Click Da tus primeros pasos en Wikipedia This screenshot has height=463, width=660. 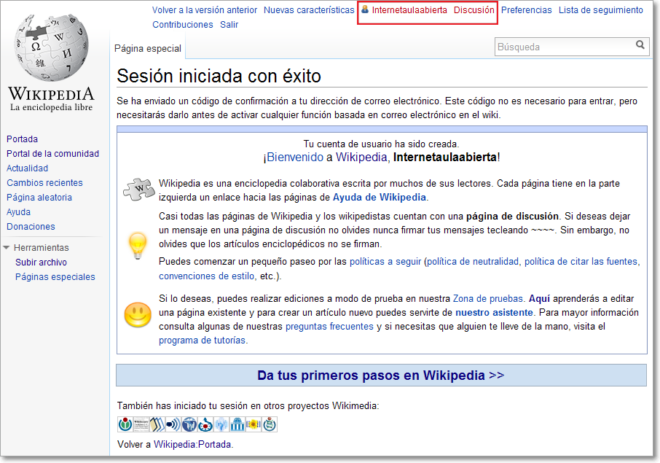(381, 375)
